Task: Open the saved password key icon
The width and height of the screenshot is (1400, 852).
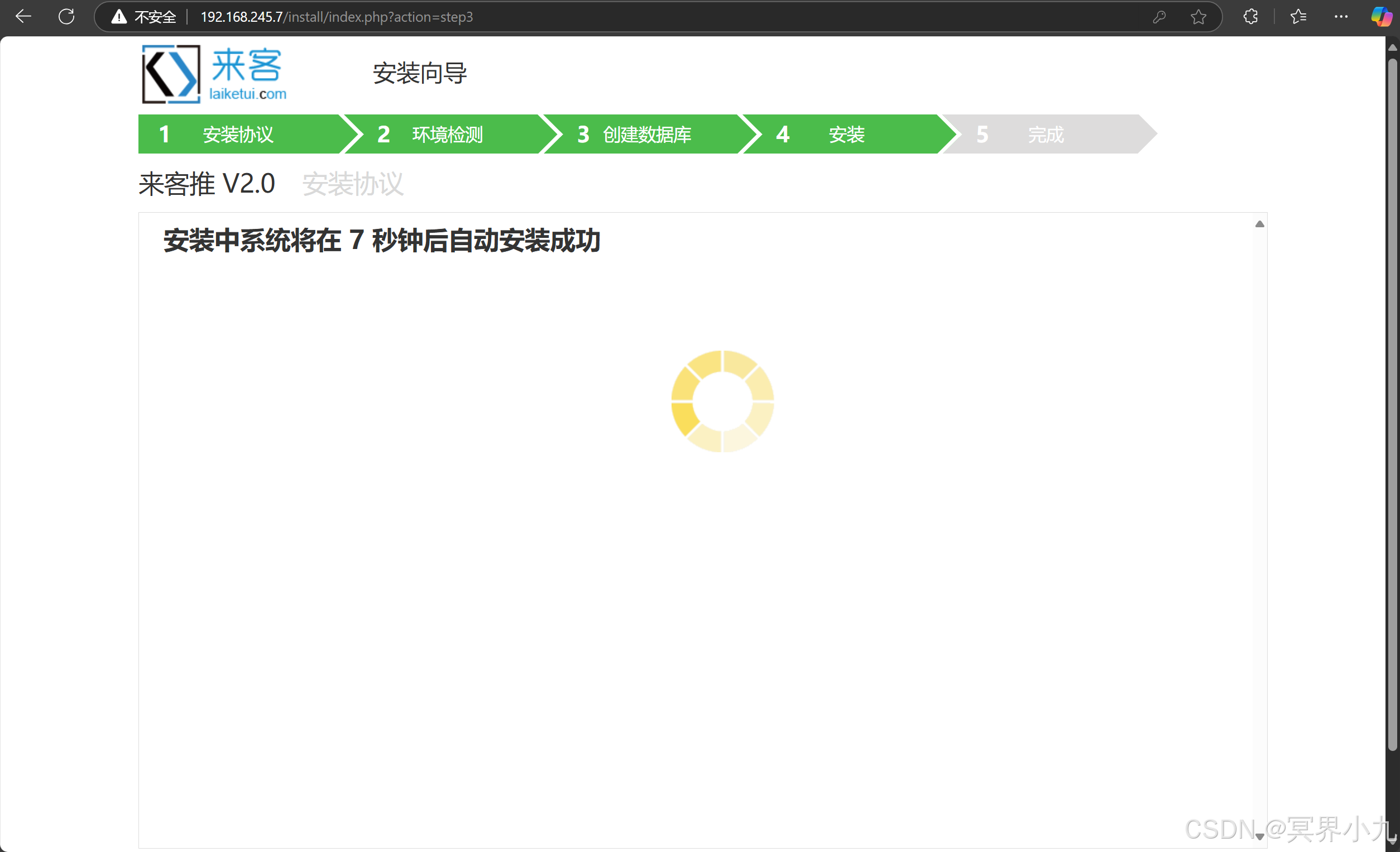Action: (1159, 17)
